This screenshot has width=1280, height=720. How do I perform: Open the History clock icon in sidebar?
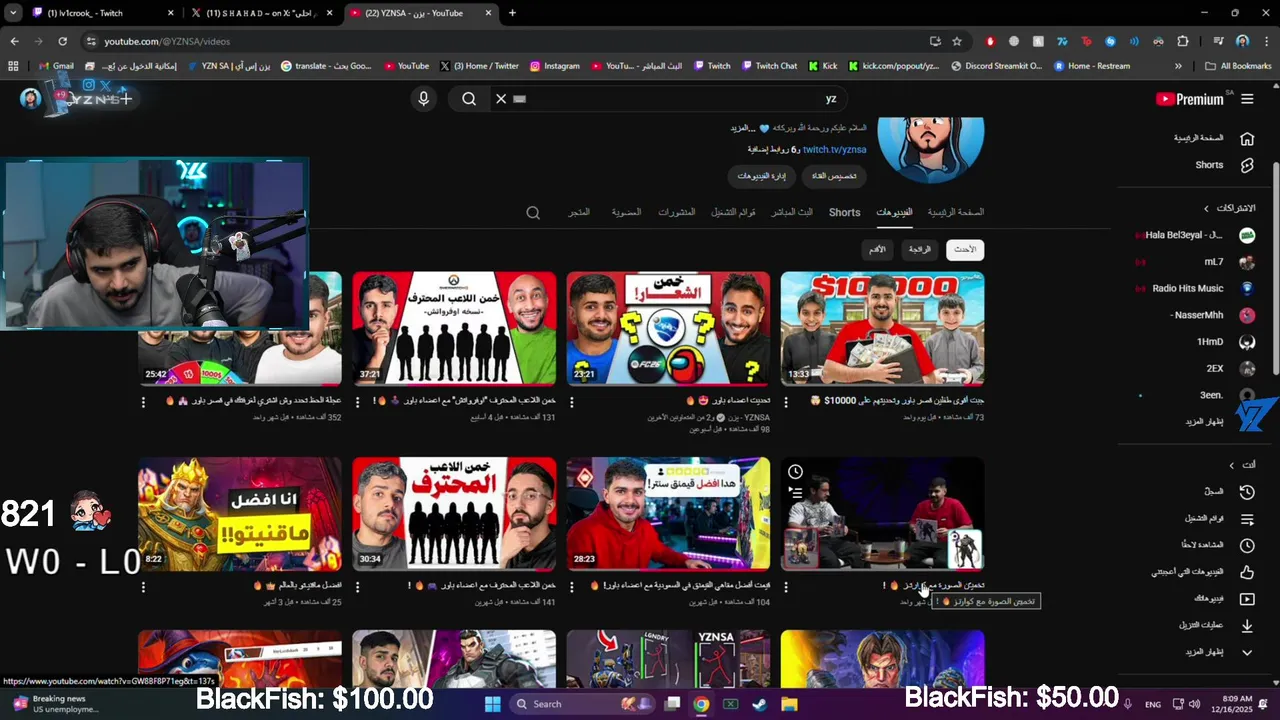[1247, 492]
